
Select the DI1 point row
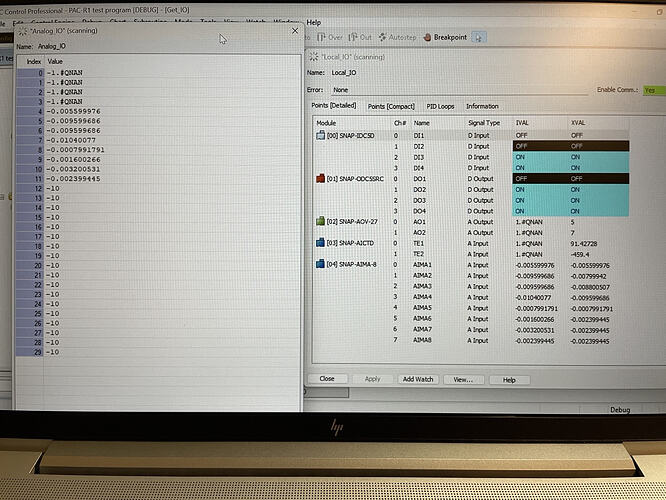(x=471, y=136)
